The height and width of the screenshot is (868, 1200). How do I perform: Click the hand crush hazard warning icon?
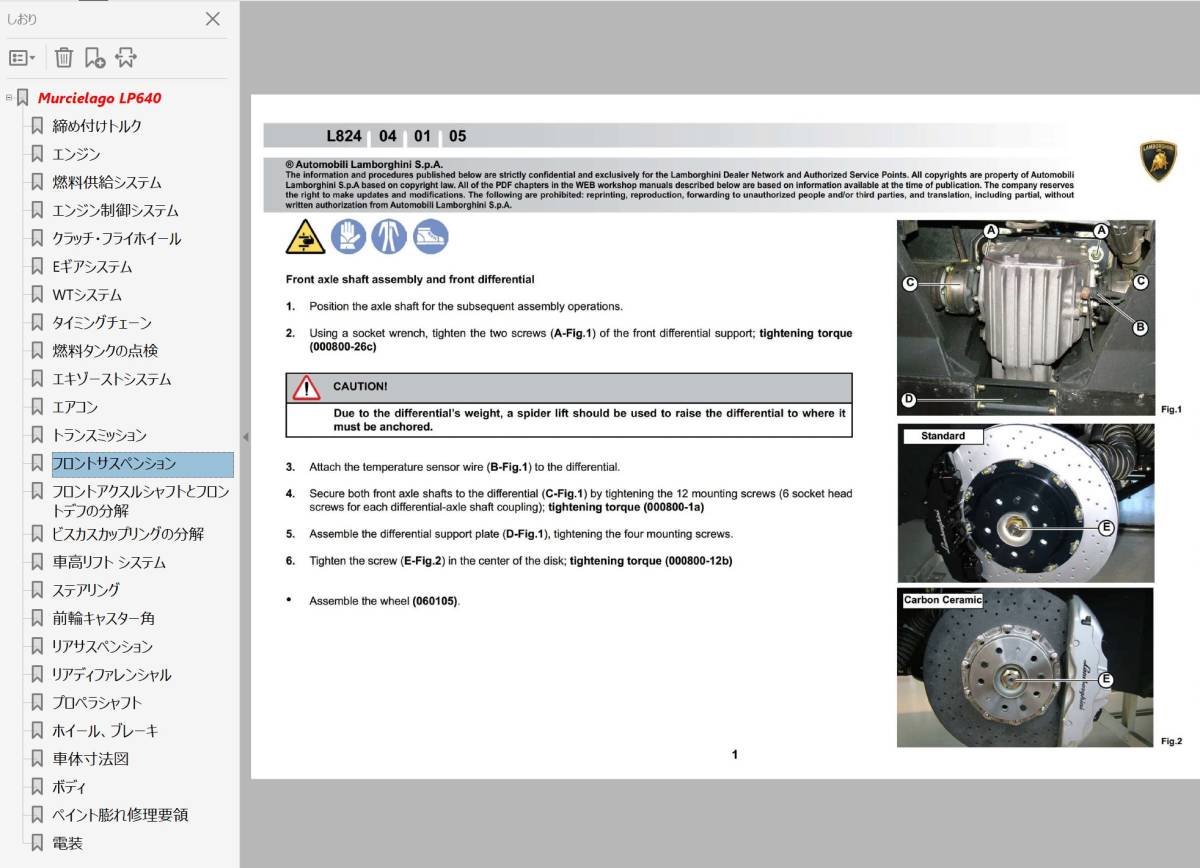coord(305,237)
